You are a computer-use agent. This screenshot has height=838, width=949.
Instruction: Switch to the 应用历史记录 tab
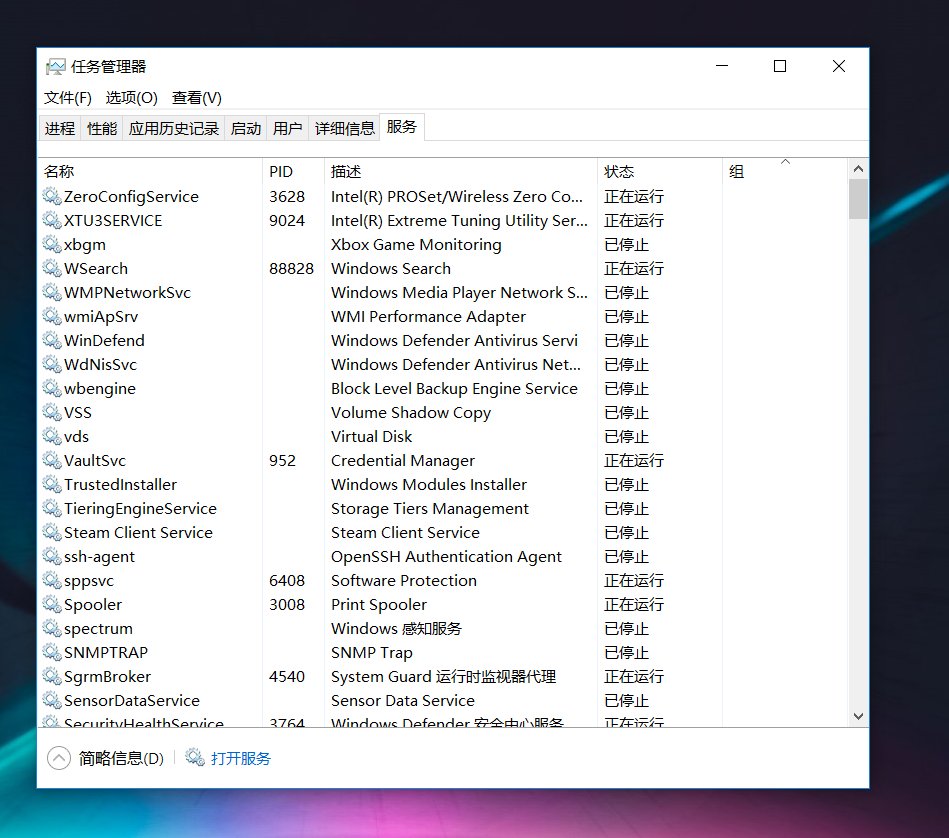[x=174, y=128]
